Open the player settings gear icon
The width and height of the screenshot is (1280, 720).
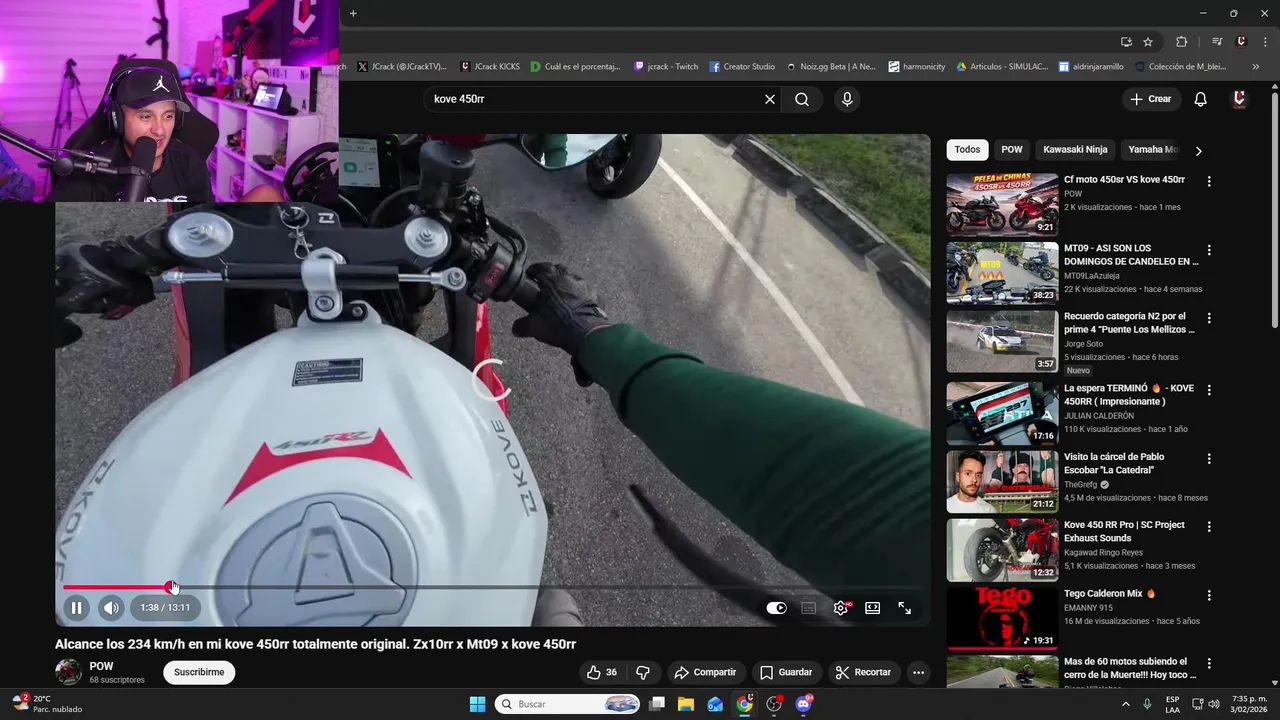click(x=841, y=608)
